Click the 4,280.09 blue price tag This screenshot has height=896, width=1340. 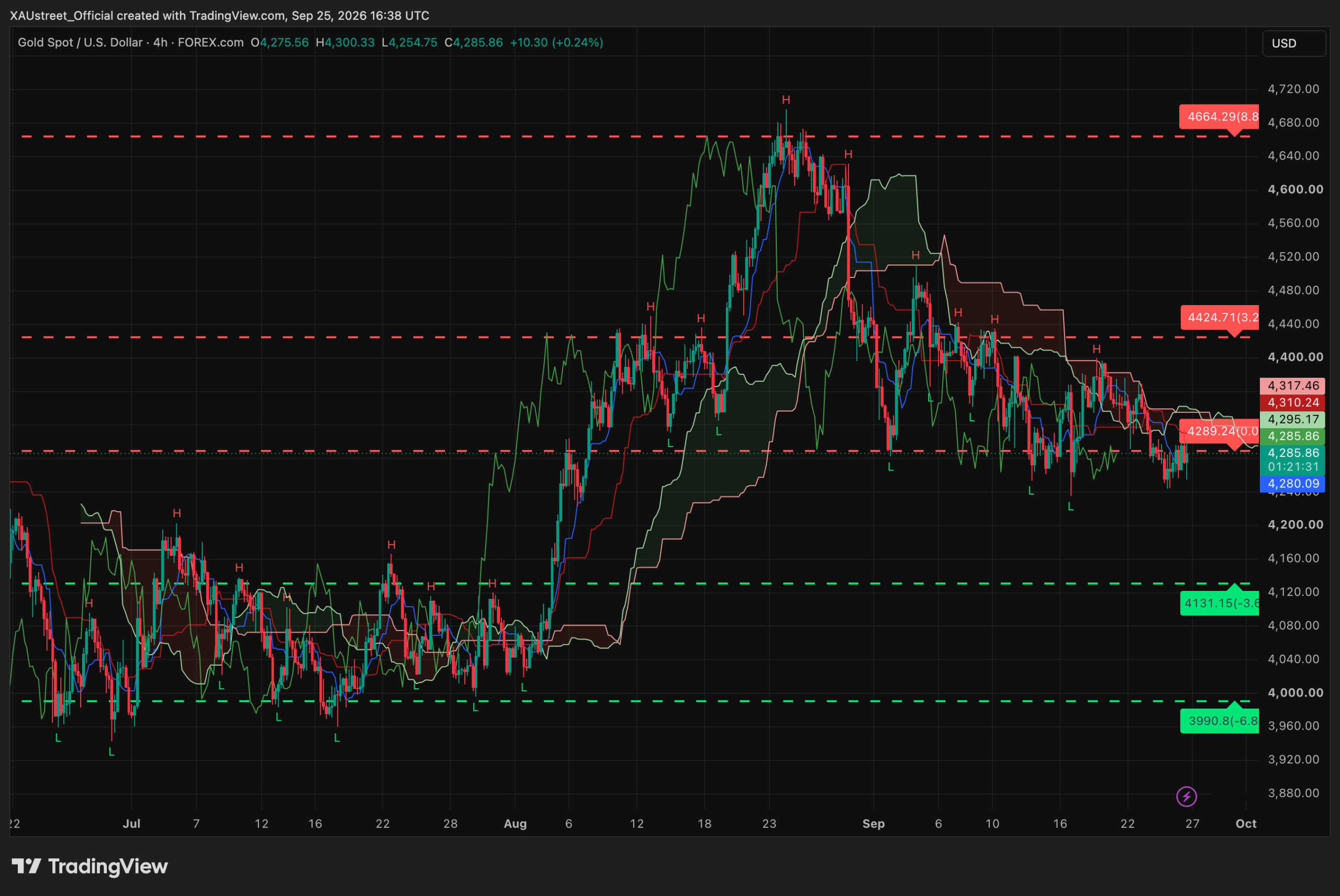[1292, 484]
